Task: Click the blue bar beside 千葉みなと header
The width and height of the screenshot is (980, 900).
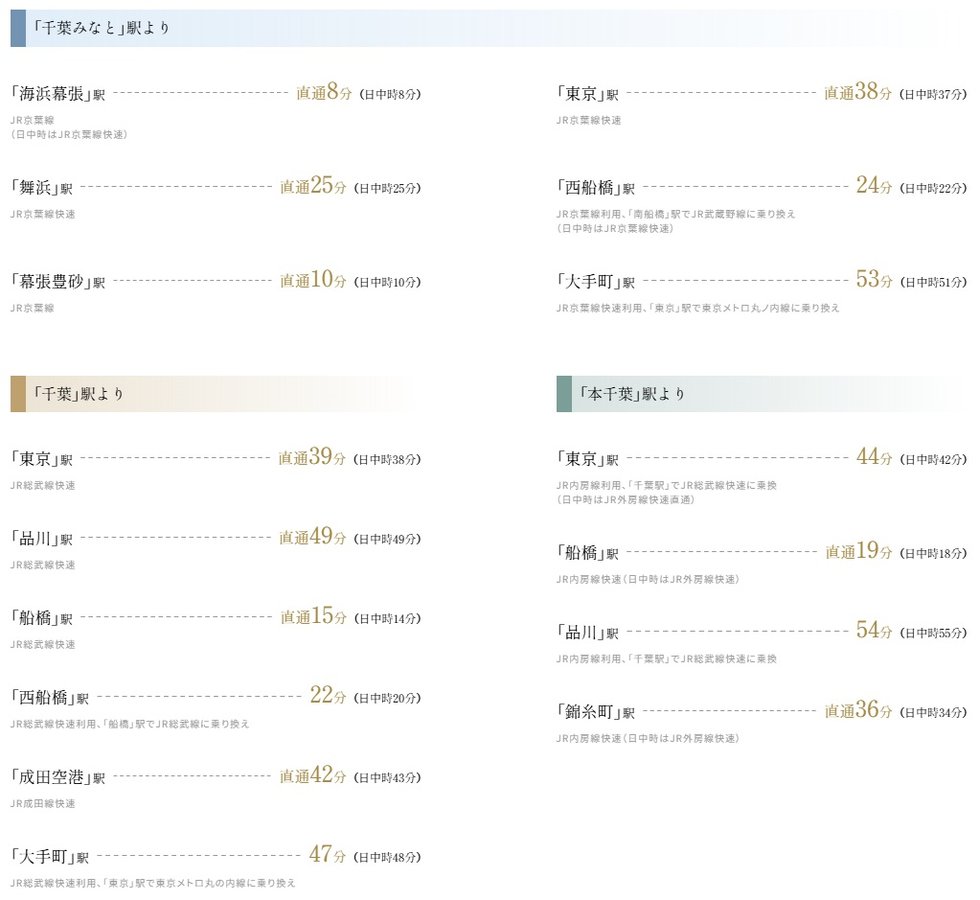Action: [18, 28]
